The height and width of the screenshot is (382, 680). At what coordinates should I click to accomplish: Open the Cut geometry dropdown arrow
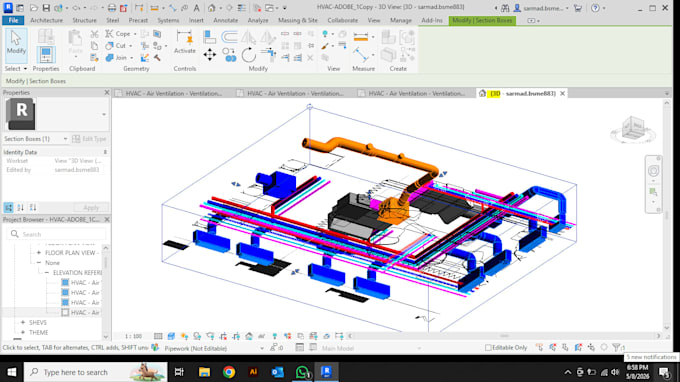click(130, 46)
